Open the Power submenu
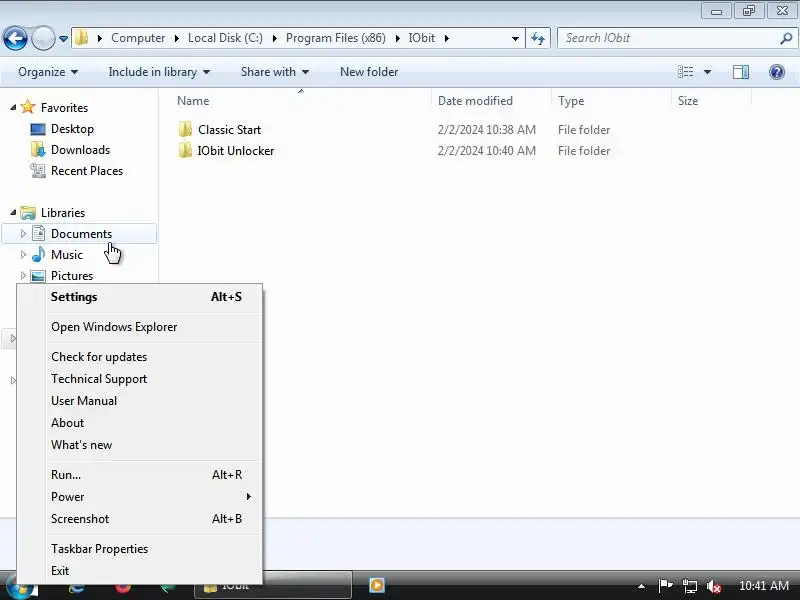Screen dimensions: 800x600 [x=140, y=496]
